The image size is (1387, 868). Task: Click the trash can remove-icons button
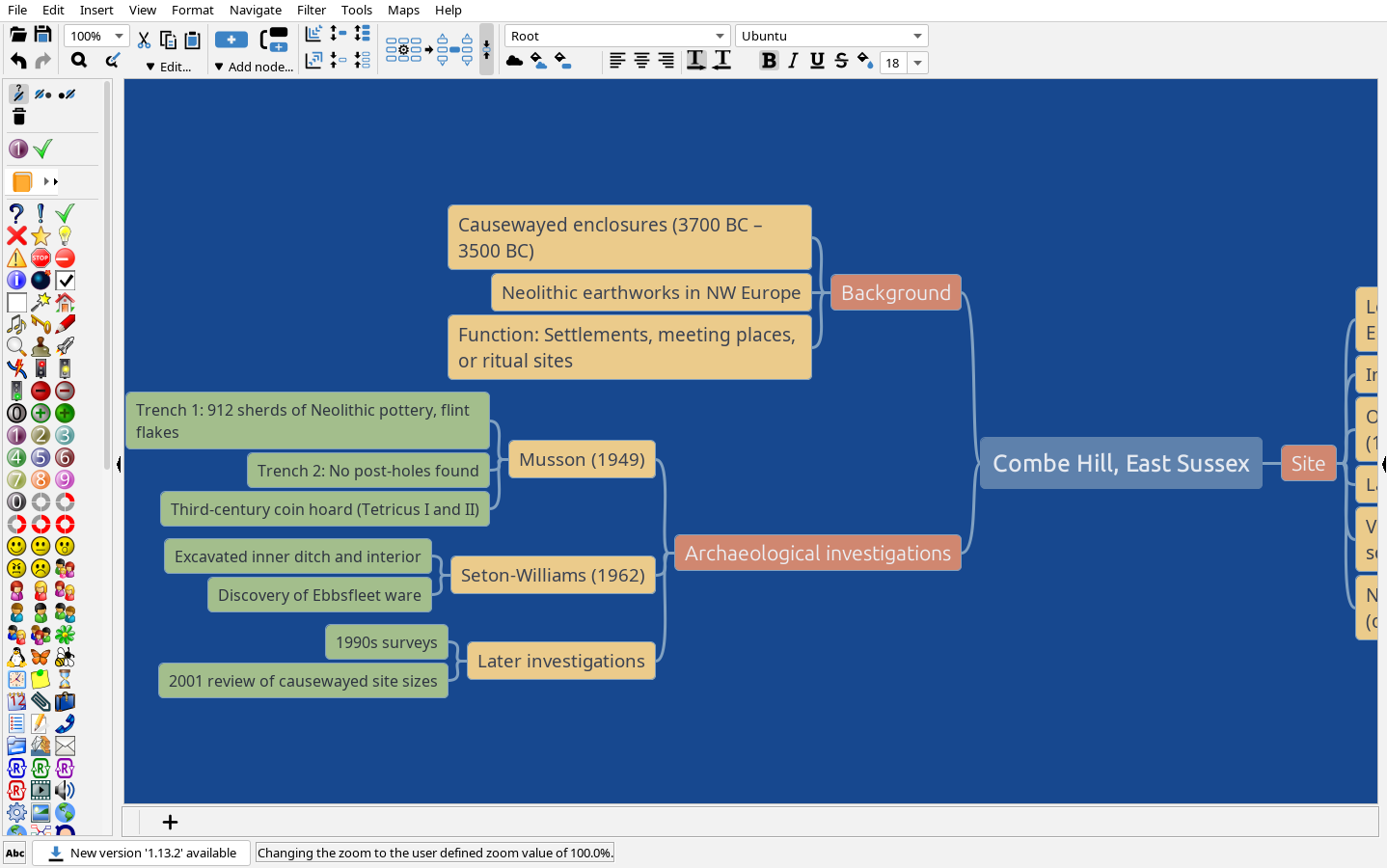click(x=18, y=117)
